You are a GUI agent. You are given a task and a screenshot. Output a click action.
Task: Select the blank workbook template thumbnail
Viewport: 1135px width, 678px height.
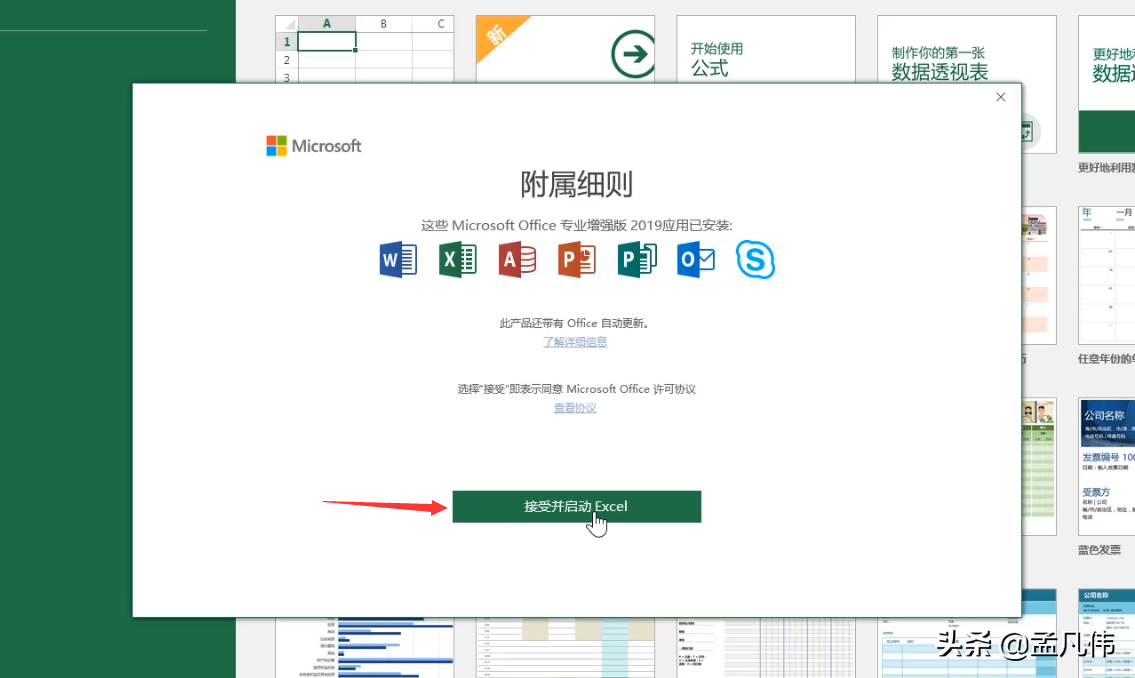click(364, 48)
